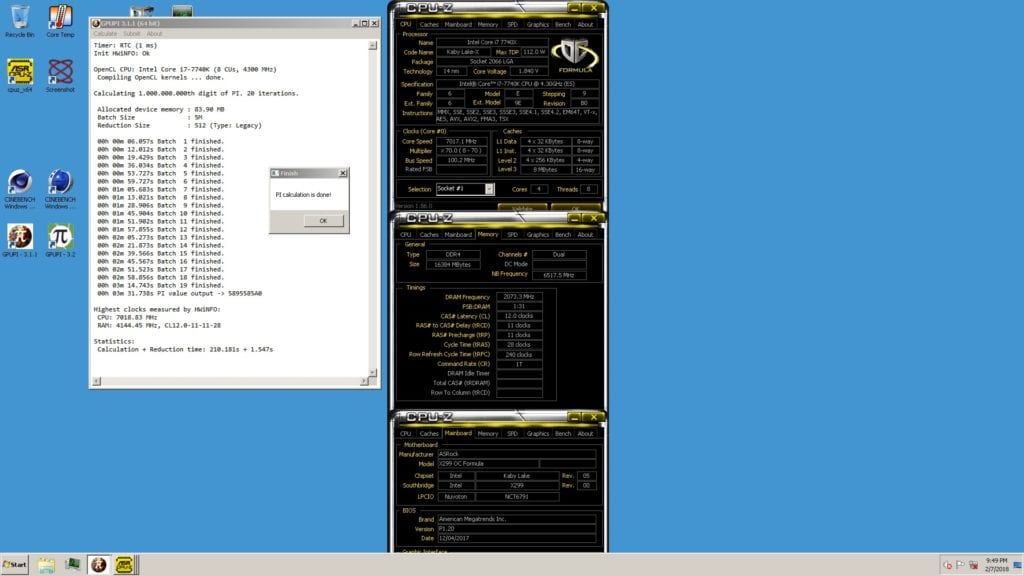Select the Caches tab in bottom CPU-Z window
This screenshot has width=1024, height=576.
pyautogui.click(x=429, y=434)
